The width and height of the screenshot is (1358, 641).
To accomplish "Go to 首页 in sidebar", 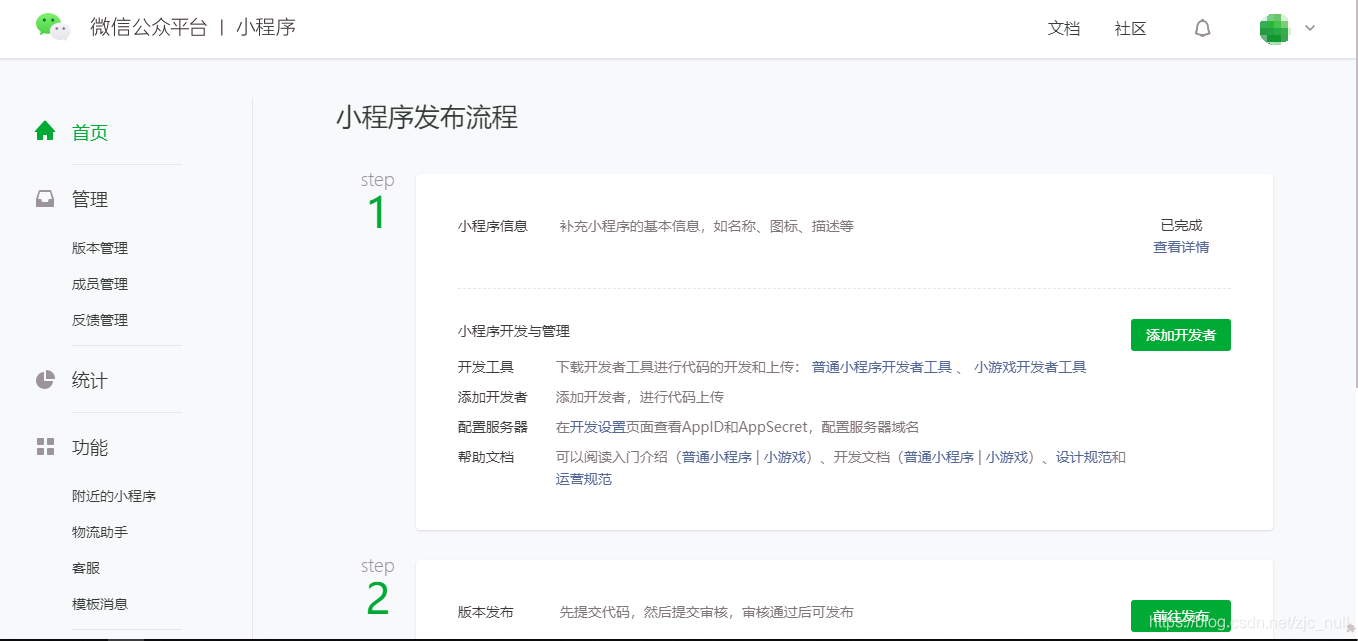I will pyautogui.click(x=90, y=132).
